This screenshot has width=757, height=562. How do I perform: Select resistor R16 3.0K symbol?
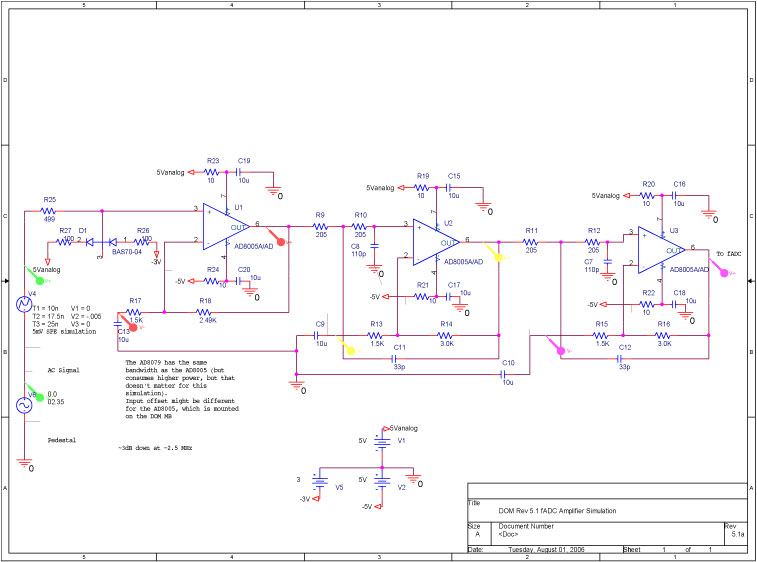pyautogui.click(x=662, y=335)
